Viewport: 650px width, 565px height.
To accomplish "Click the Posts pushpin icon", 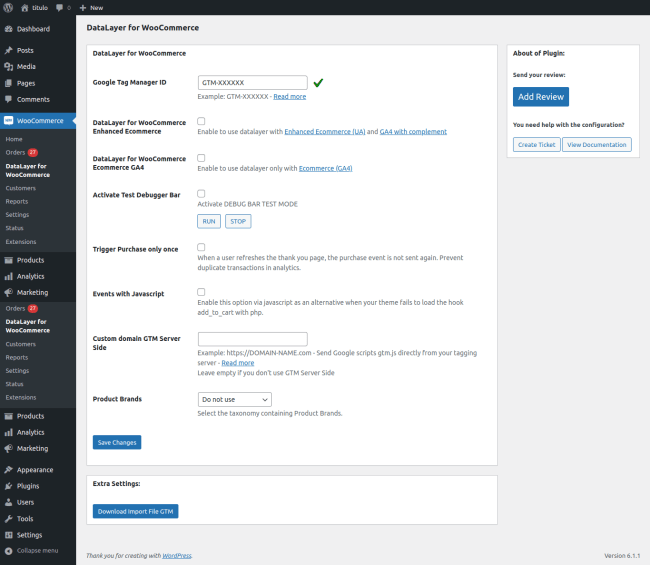I will tap(8, 50).
